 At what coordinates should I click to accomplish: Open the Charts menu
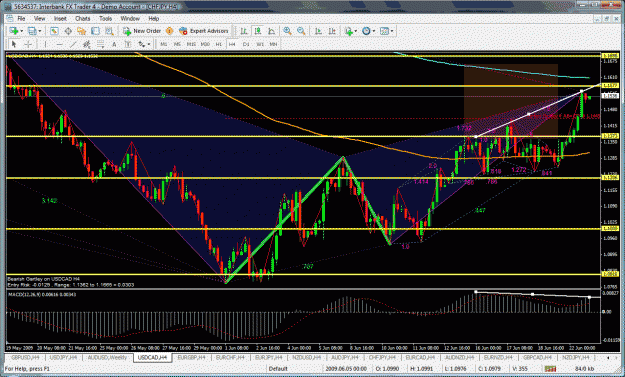click(x=83, y=18)
